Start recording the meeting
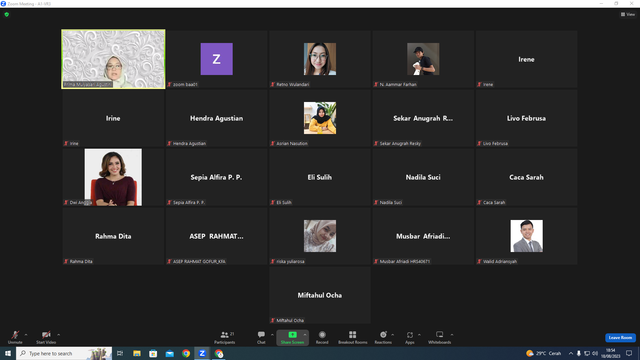 [322, 337]
